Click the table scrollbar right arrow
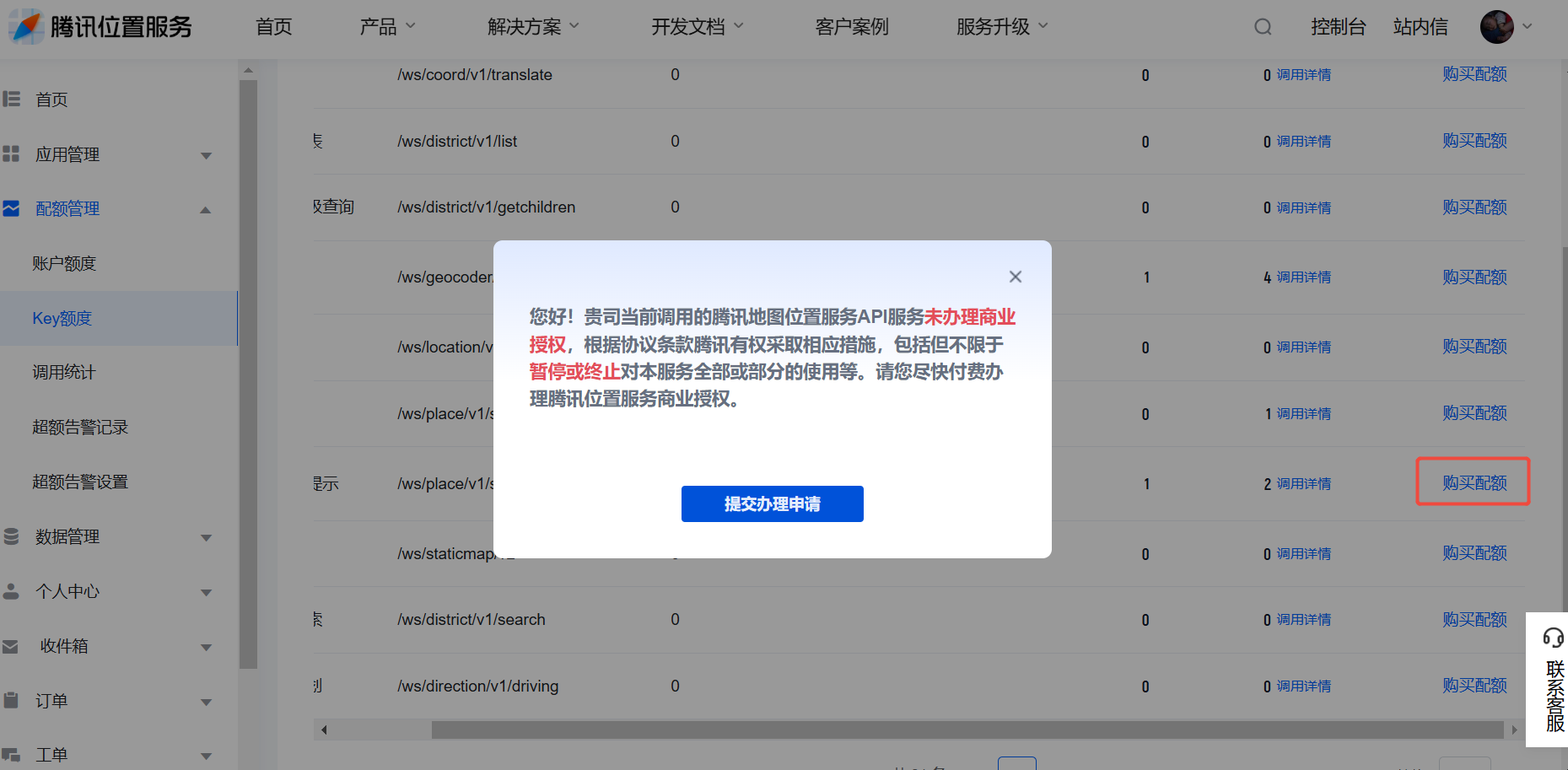Viewport: 1568px width, 770px height. [x=1515, y=730]
